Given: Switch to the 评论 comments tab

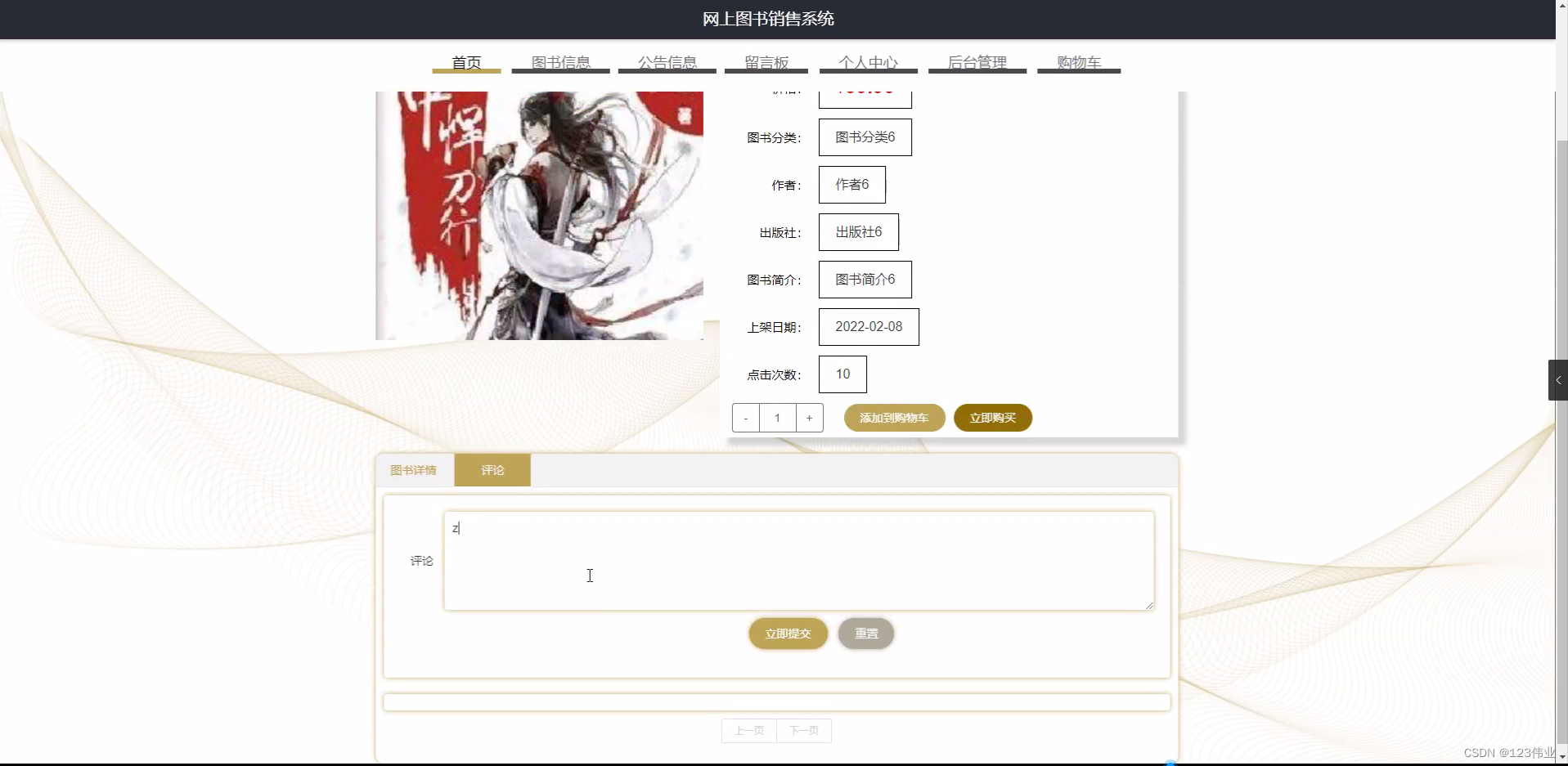Looking at the screenshot, I should click(x=492, y=470).
